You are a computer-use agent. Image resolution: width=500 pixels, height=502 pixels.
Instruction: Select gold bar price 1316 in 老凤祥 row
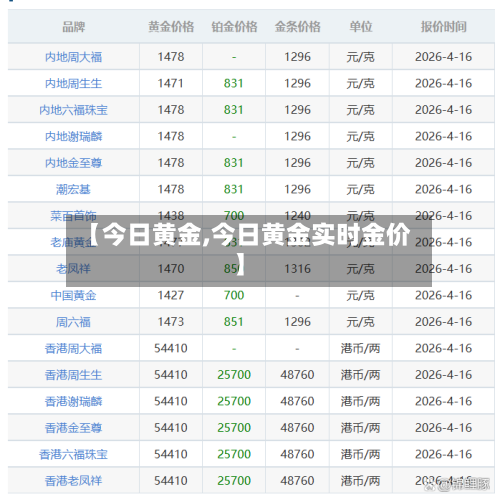pyautogui.click(x=297, y=268)
